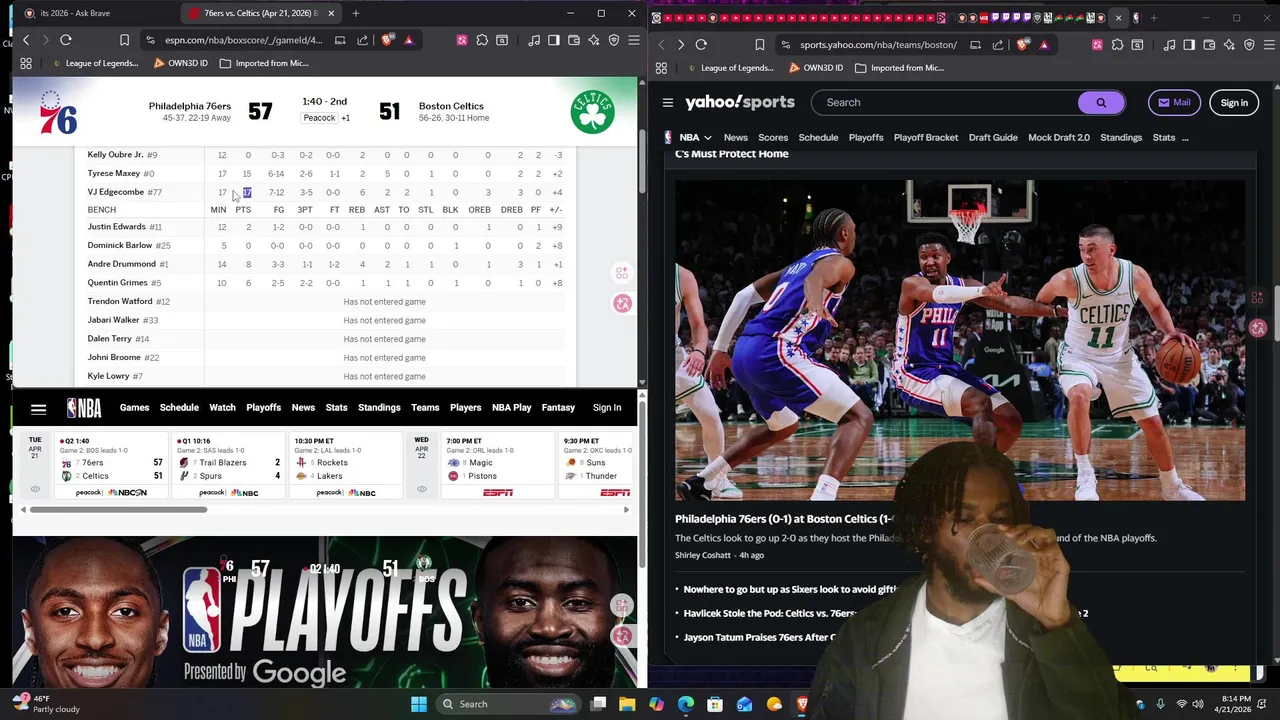The image size is (1280, 720).
Task: Open site settings icon beside espn.com address
Action: (150, 40)
